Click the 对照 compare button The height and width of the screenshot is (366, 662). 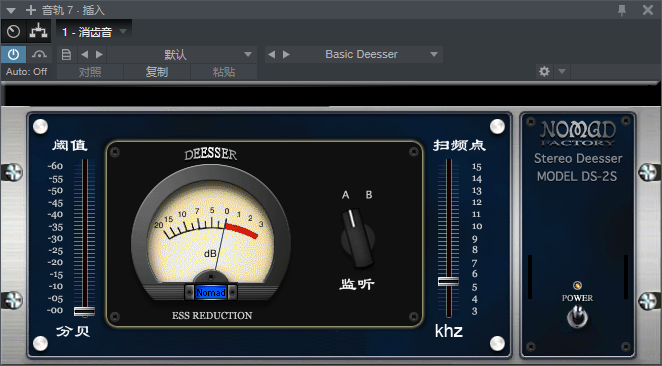(x=90, y=72)
